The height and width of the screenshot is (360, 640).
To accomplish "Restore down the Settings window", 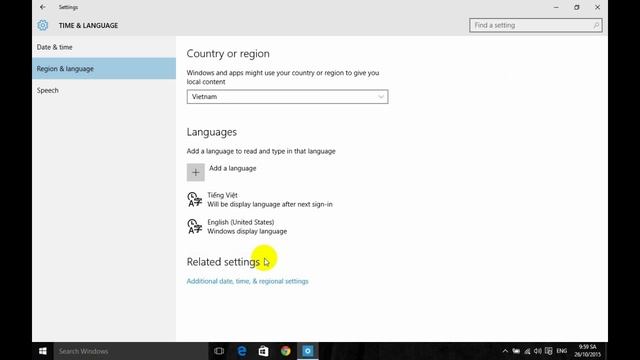I will coord(577,7).
